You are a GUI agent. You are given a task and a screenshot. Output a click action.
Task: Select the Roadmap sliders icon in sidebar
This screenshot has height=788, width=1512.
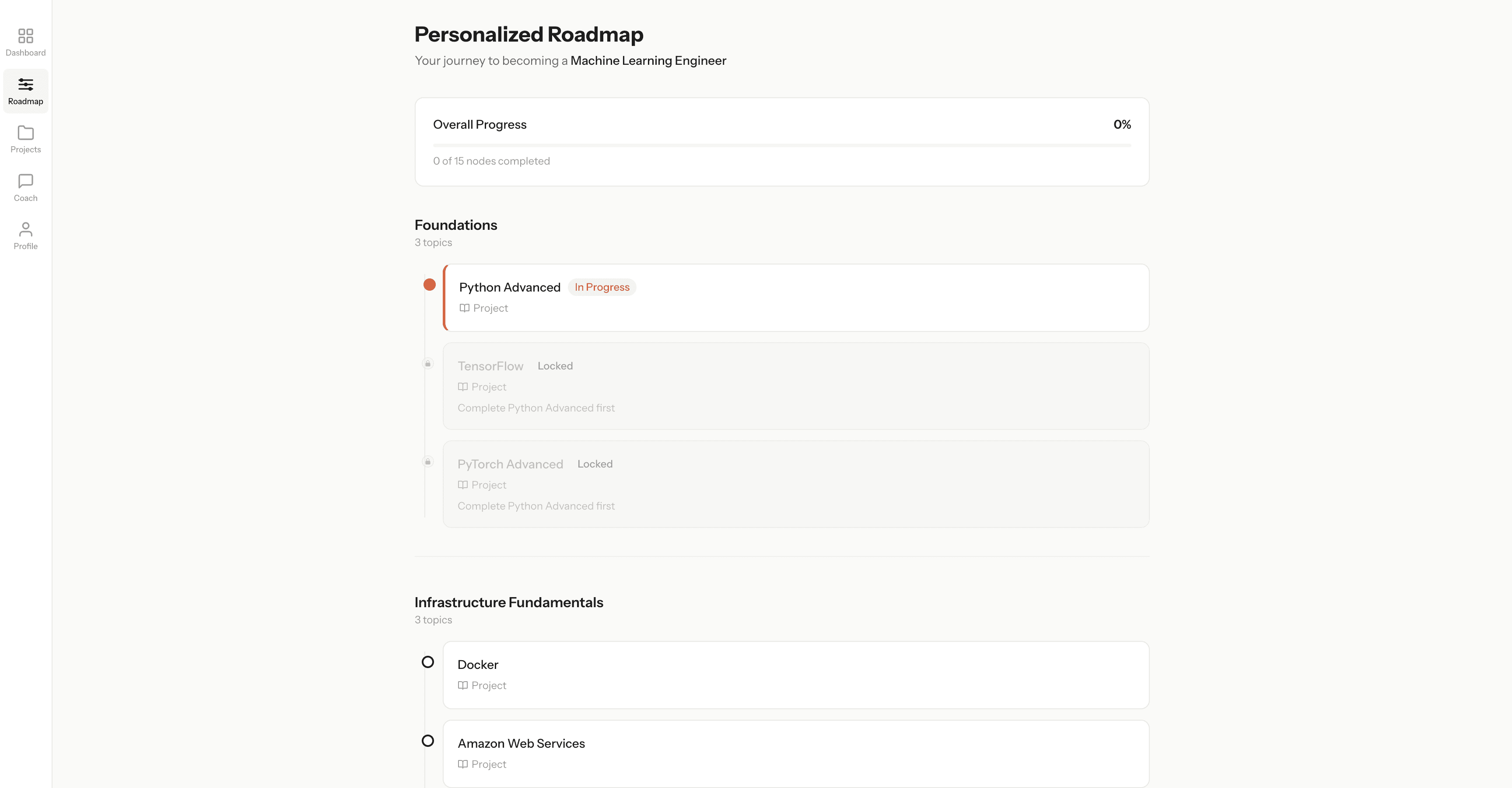(25, 84)
